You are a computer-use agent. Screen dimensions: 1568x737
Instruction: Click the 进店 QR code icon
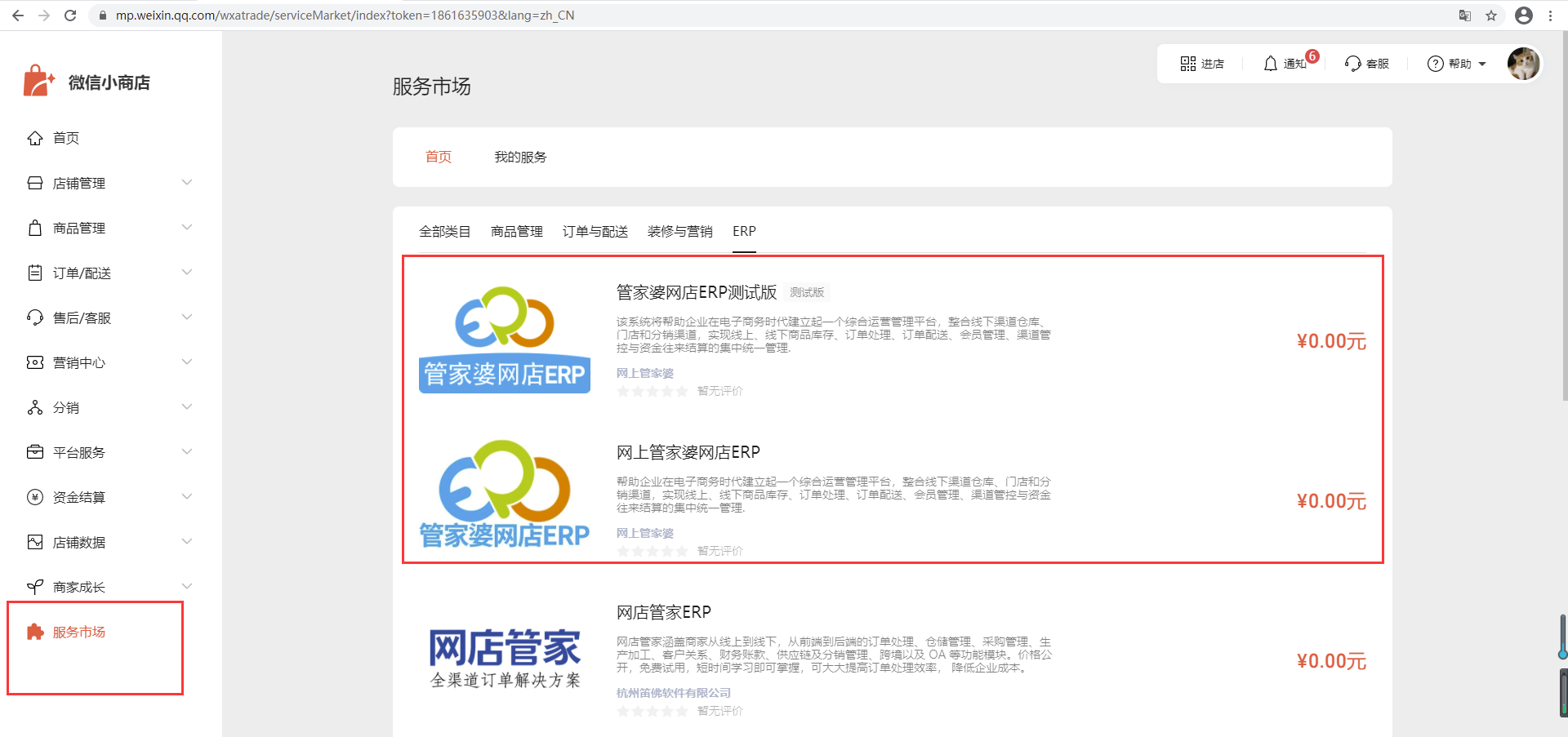click(1187, 64)
